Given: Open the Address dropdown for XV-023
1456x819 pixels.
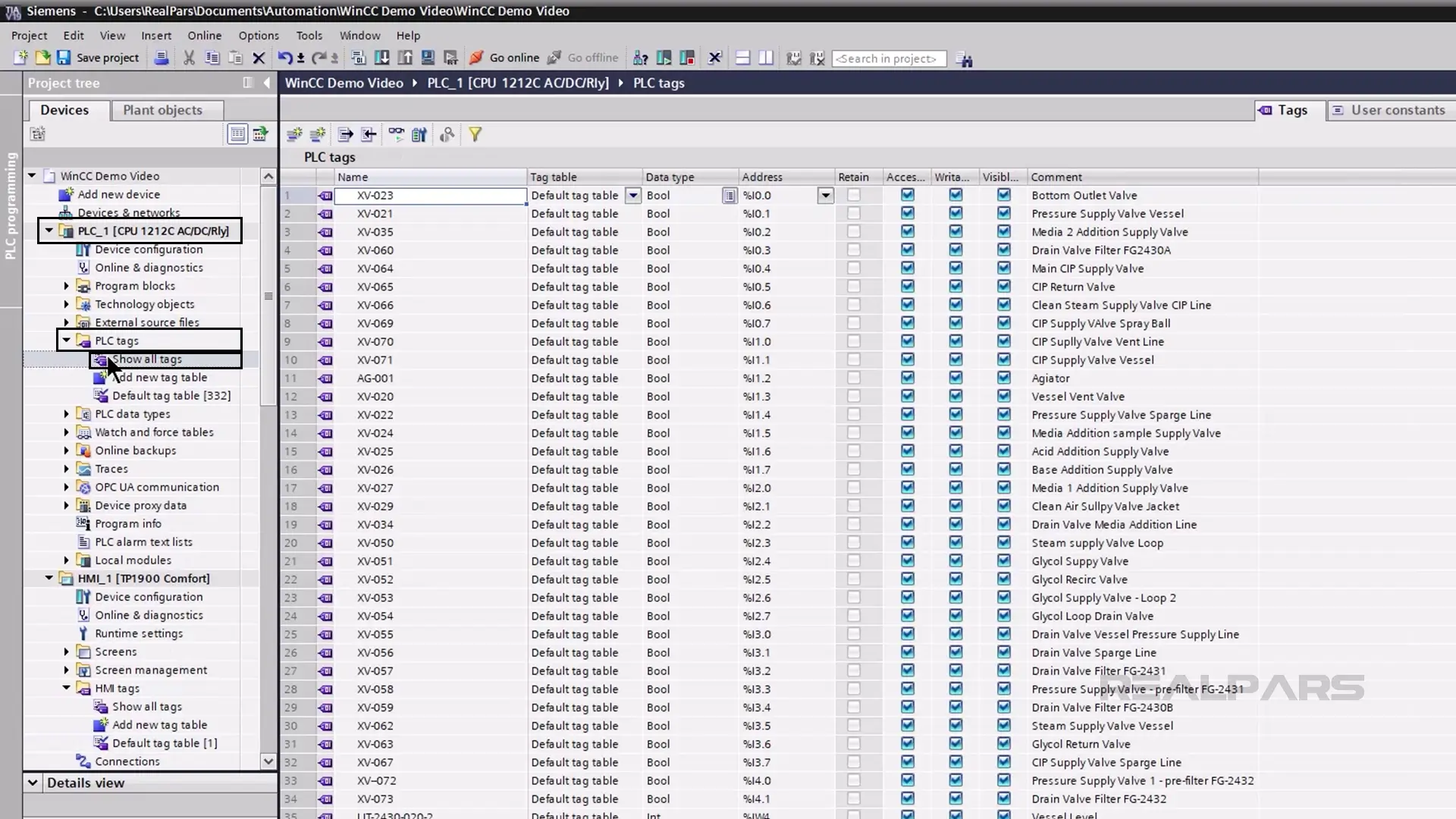Looking at the screenshot, I should click(825, 195).
